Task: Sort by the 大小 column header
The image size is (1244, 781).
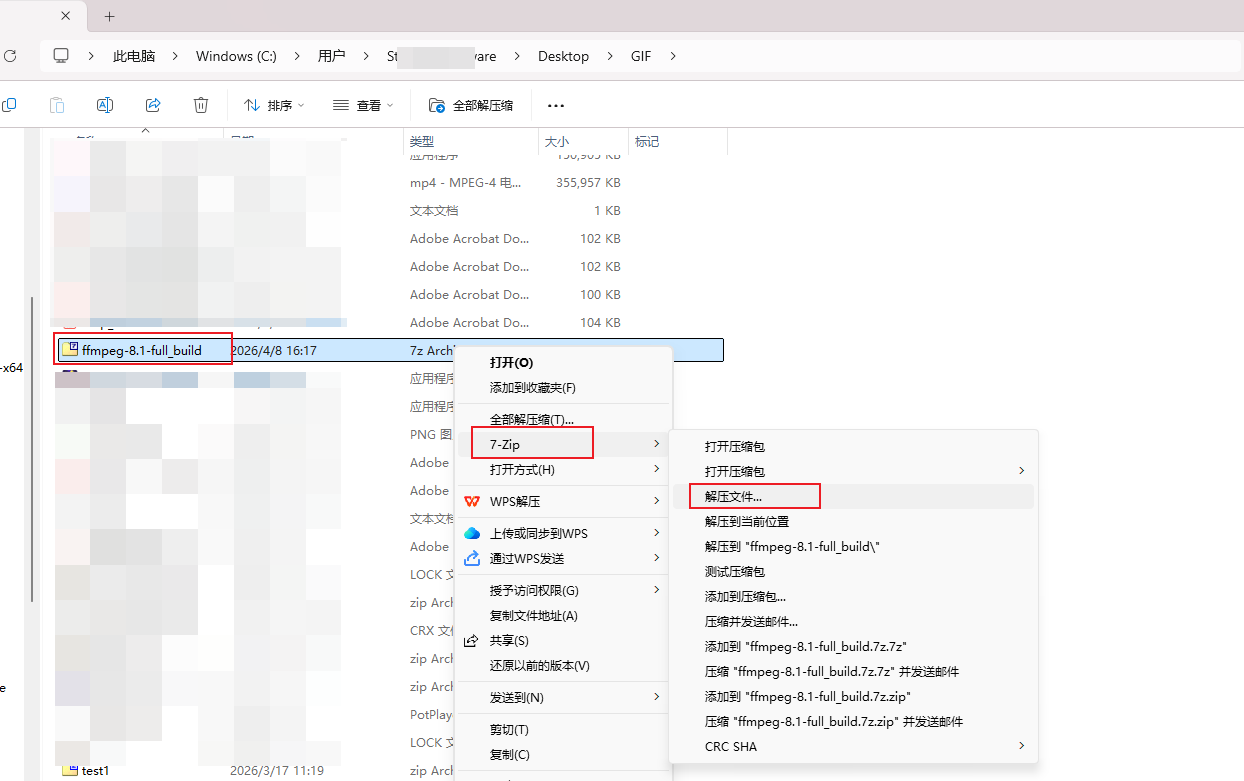Action: click(584, 142)
